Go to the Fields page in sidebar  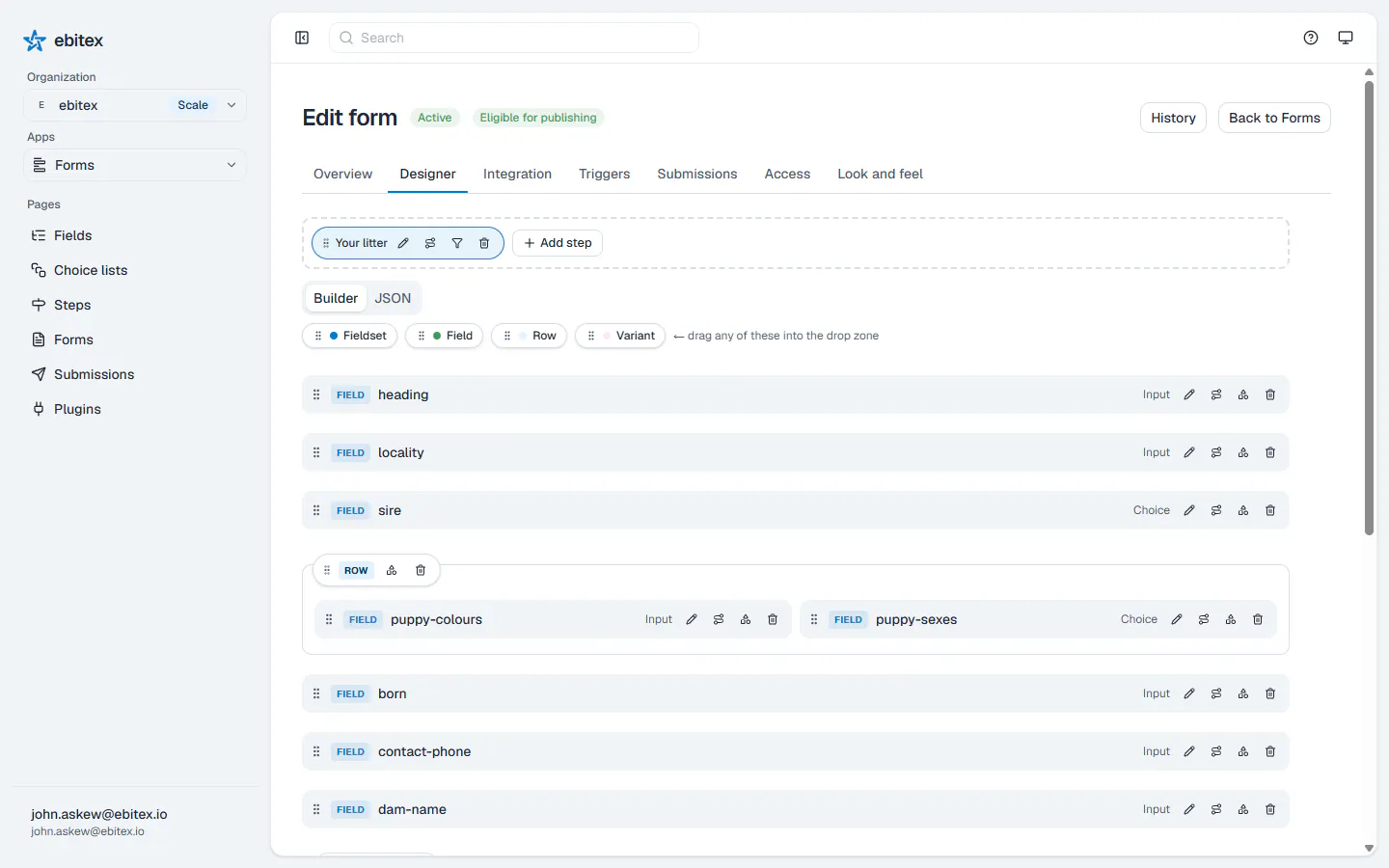(72, 235)
